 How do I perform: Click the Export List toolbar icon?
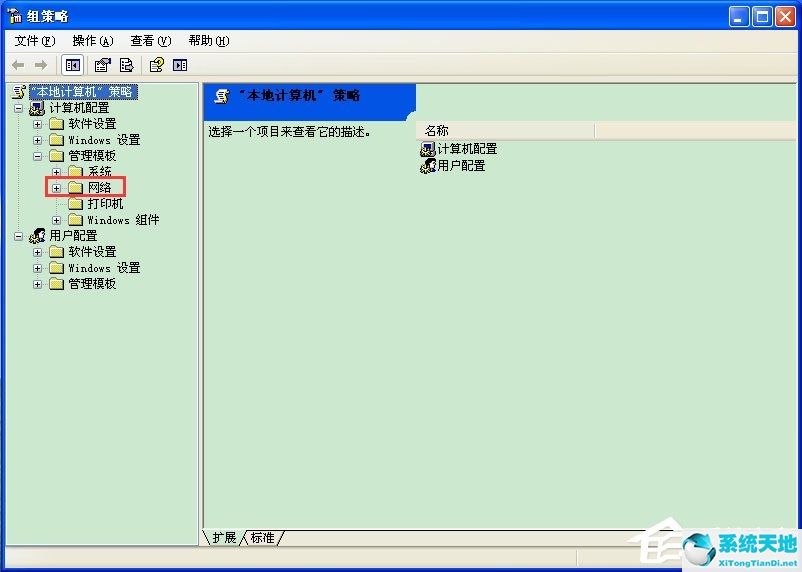pos(126,65)
